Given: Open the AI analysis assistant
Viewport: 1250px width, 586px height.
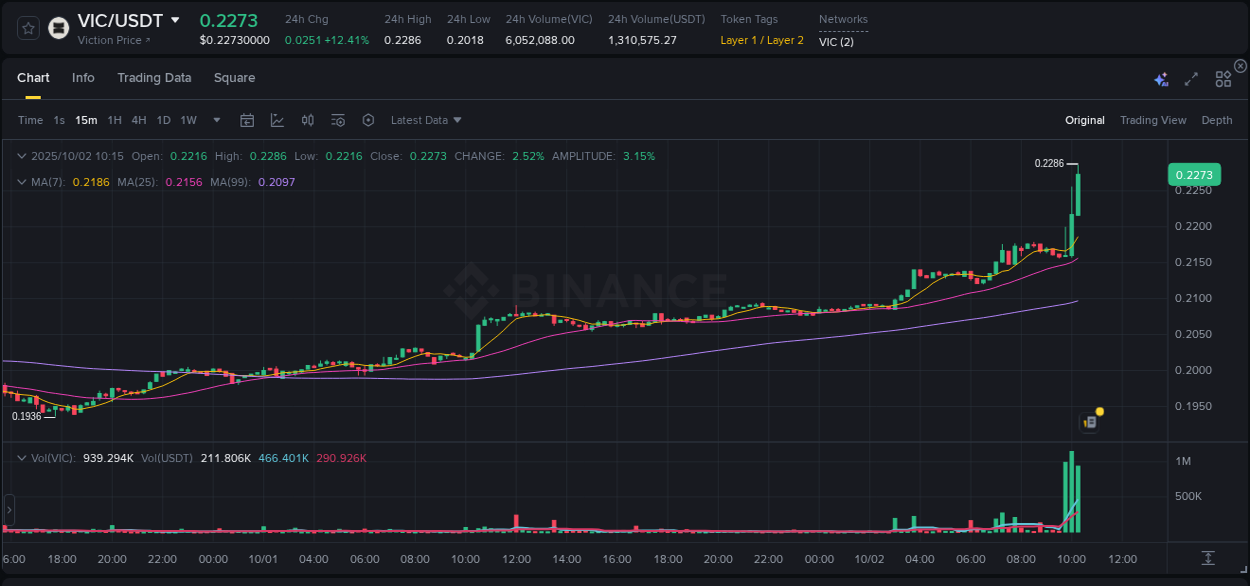Looking at the screenshot, I should coord(1160,78).
